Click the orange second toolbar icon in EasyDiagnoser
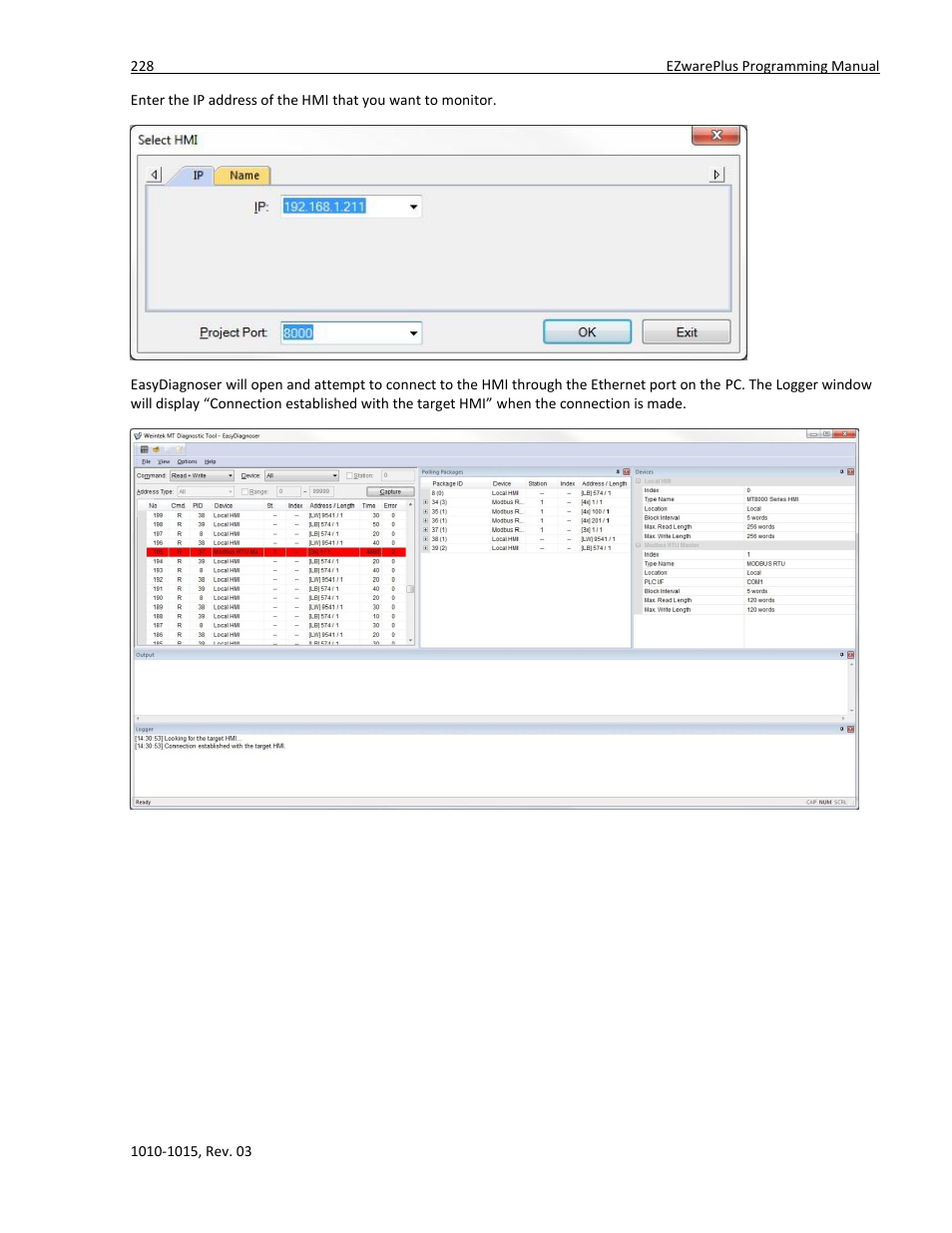The image size is (952, 1233). coord(156,449)
